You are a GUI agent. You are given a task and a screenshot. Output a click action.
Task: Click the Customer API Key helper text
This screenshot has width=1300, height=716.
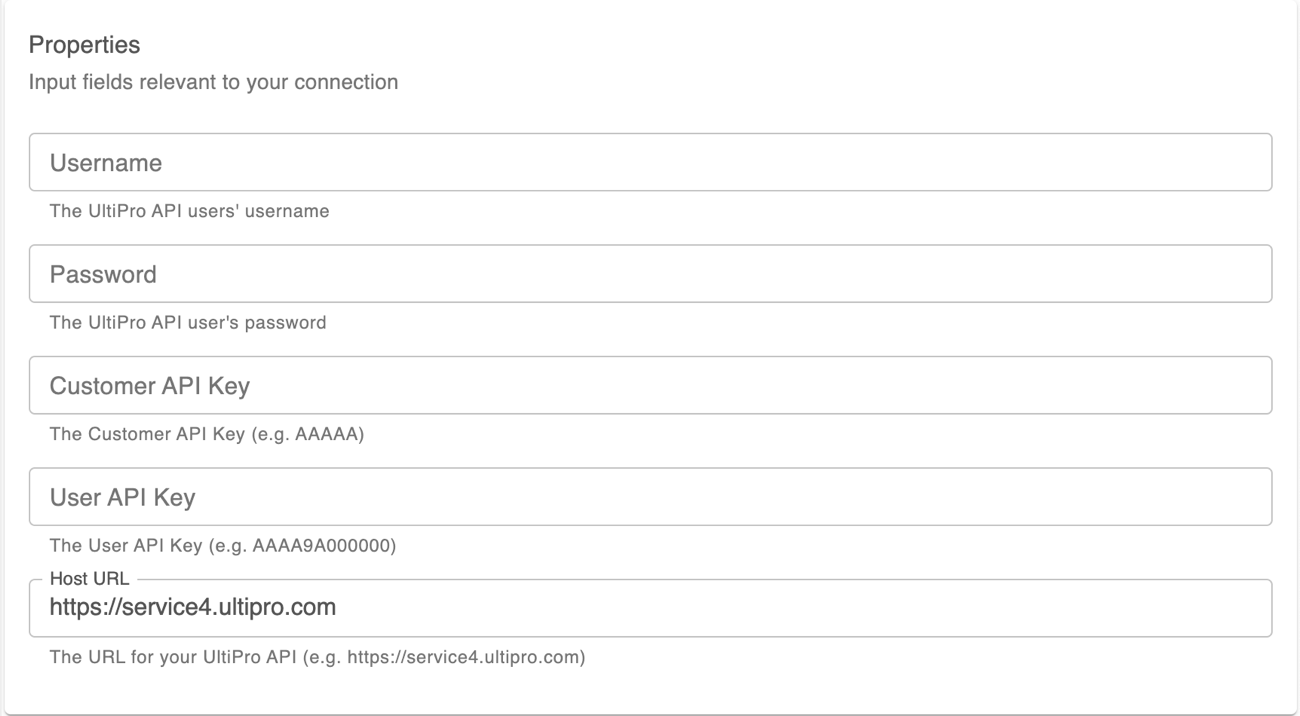click(206, 435)
